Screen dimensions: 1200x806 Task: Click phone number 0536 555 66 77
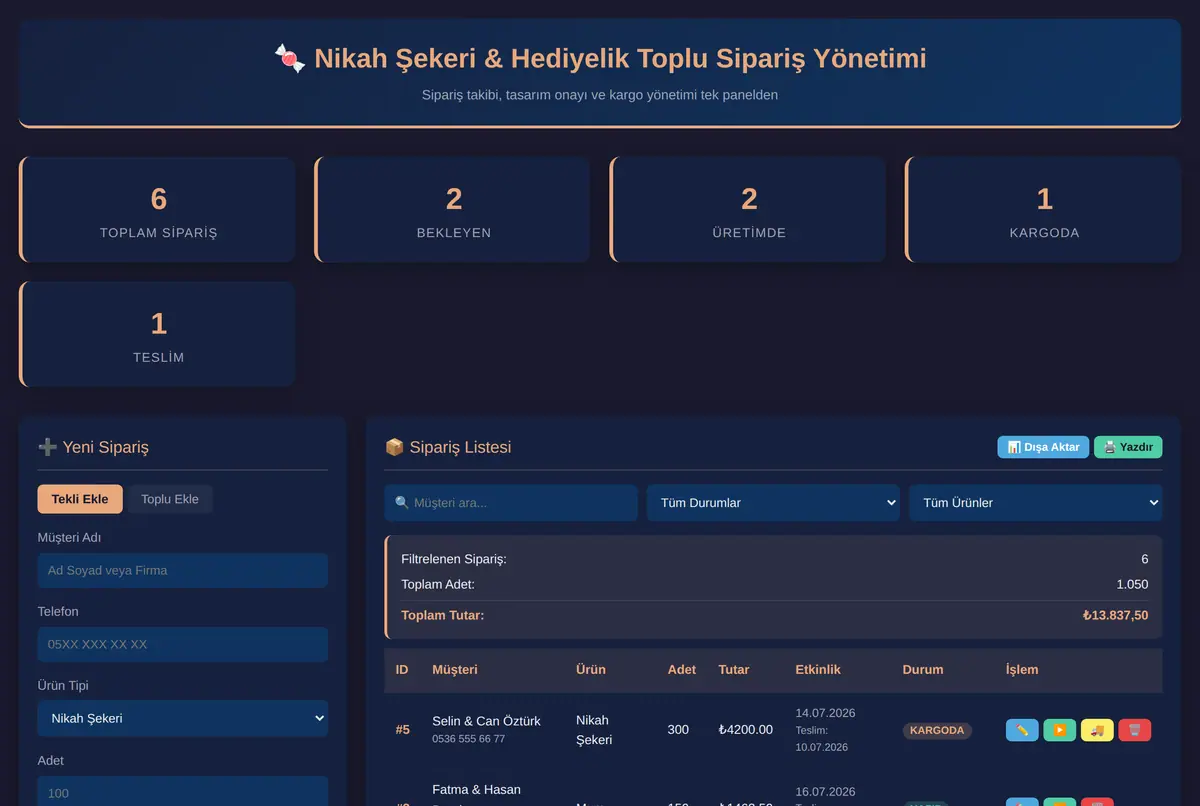click(x=468, y=739)
